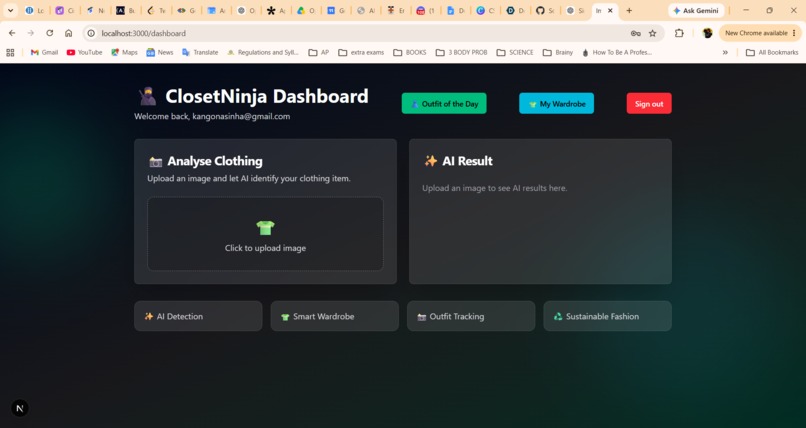
Task: Switch to the black asterisk icon tab
Action: pos(276,10)
